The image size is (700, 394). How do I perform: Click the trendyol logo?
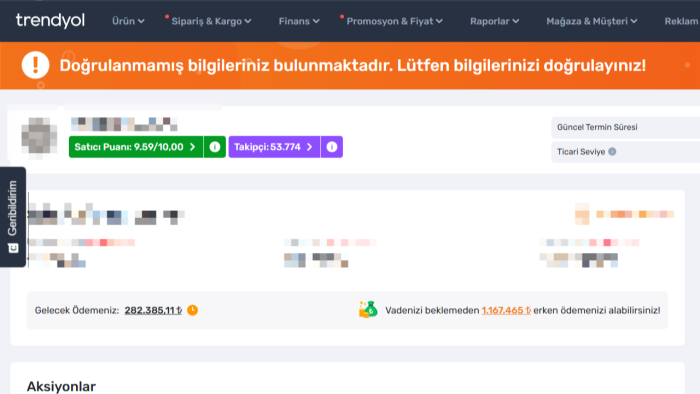click(50, 21)
